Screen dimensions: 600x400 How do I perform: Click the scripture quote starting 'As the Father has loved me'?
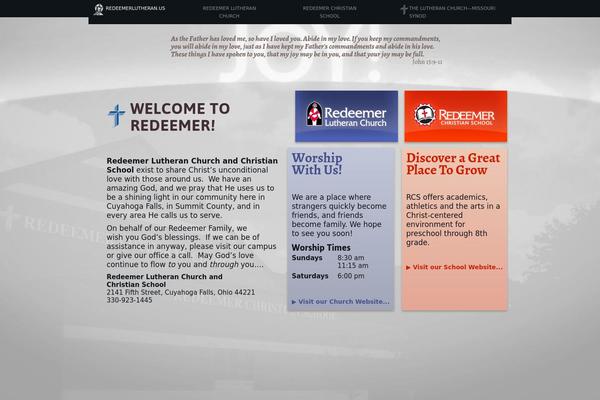(305, 46)
